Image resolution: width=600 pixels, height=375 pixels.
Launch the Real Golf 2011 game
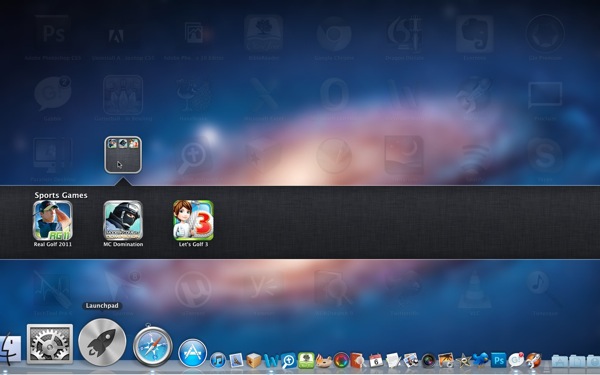[x=52, y=221]
